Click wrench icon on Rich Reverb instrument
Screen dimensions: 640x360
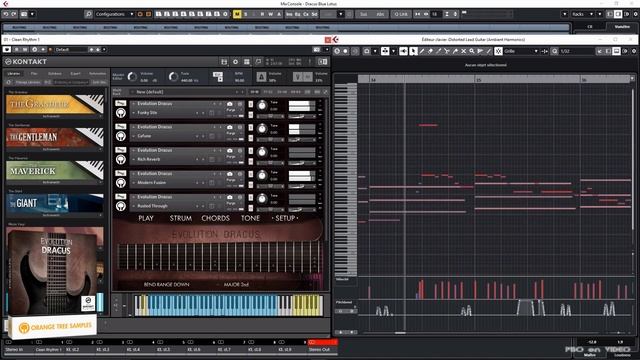(x=120, y=150)
